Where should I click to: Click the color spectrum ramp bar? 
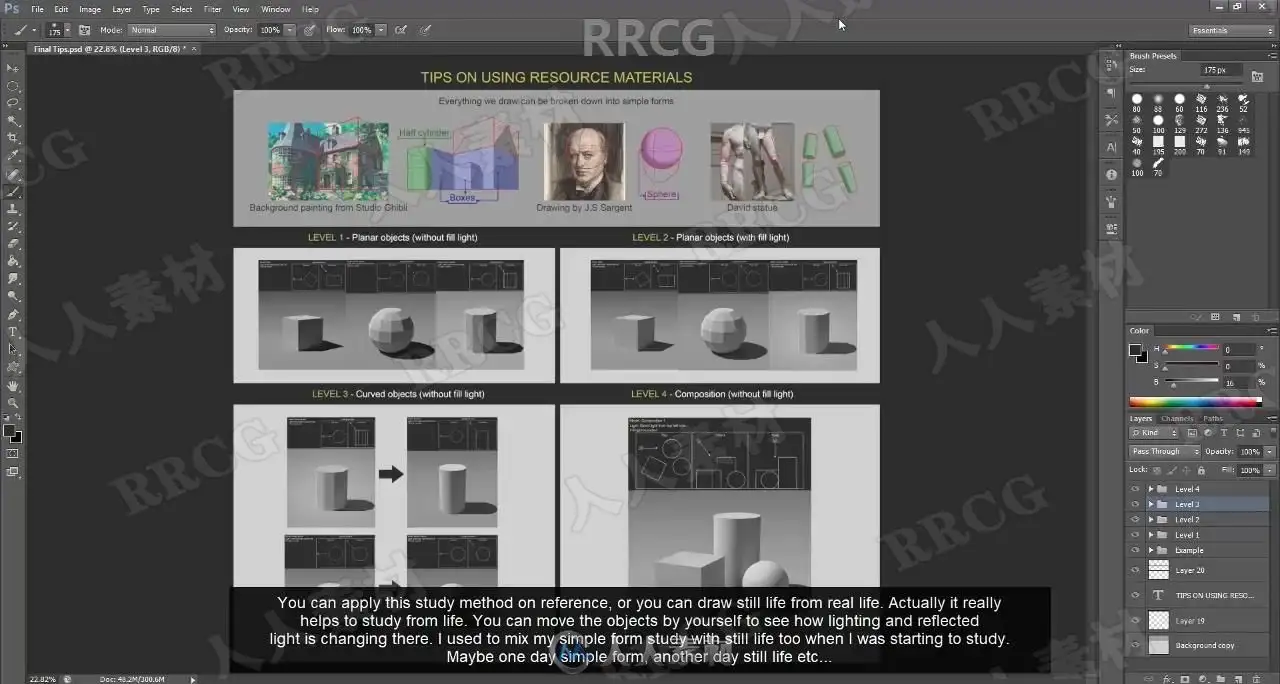click(x=1194, y=402)
